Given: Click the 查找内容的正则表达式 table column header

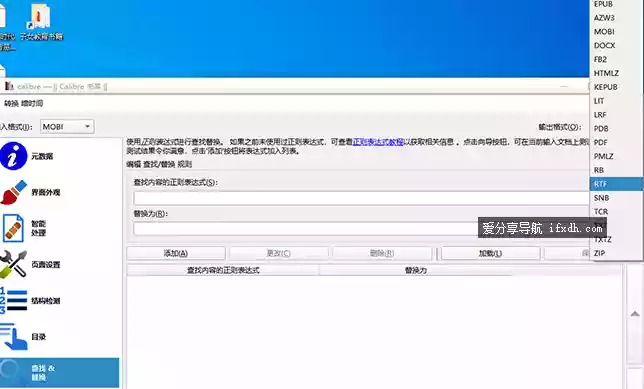Looking at the screenshot, I should [x=223, y=270].
